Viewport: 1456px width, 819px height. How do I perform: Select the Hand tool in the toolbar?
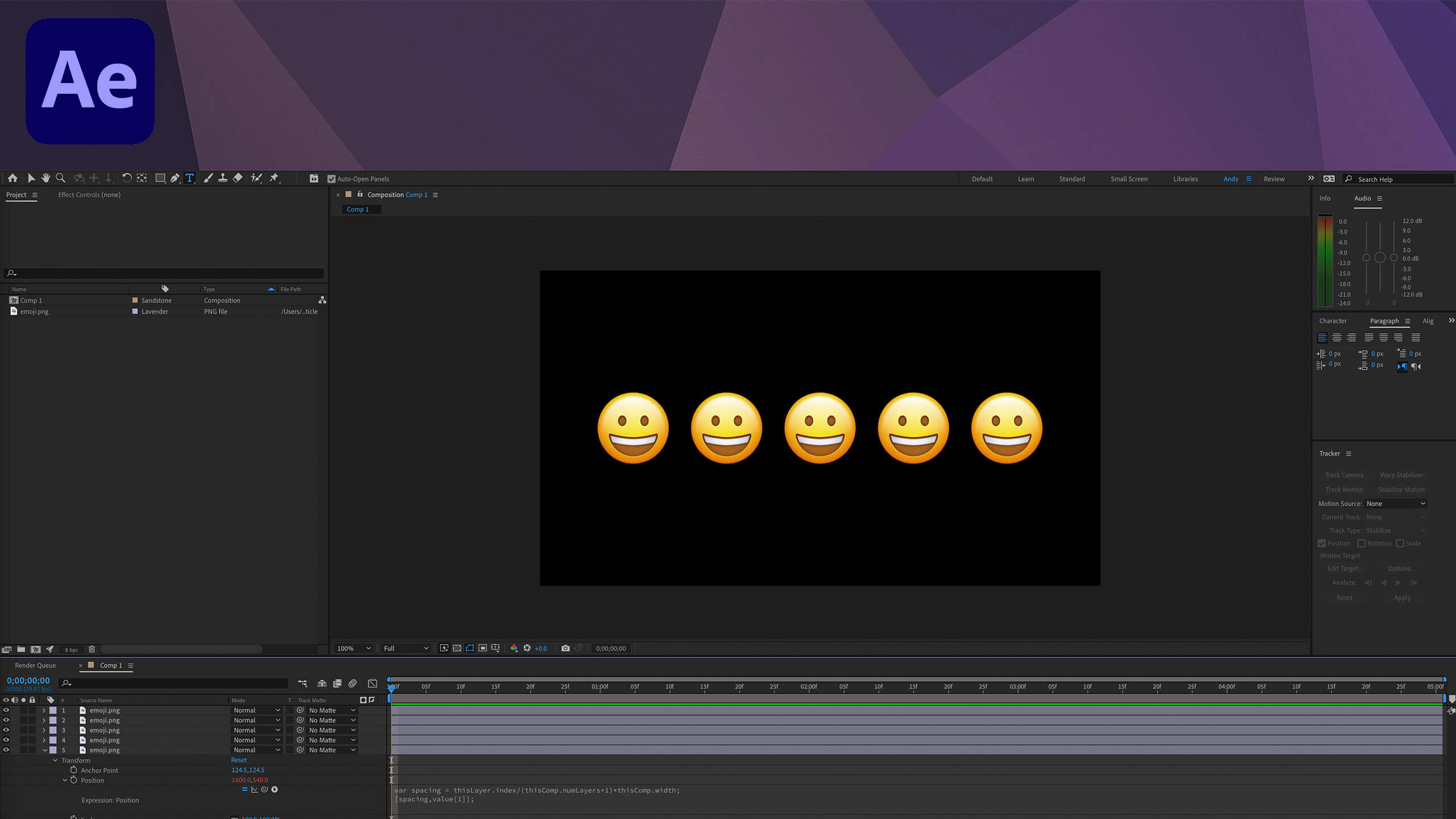click(45, 178)
